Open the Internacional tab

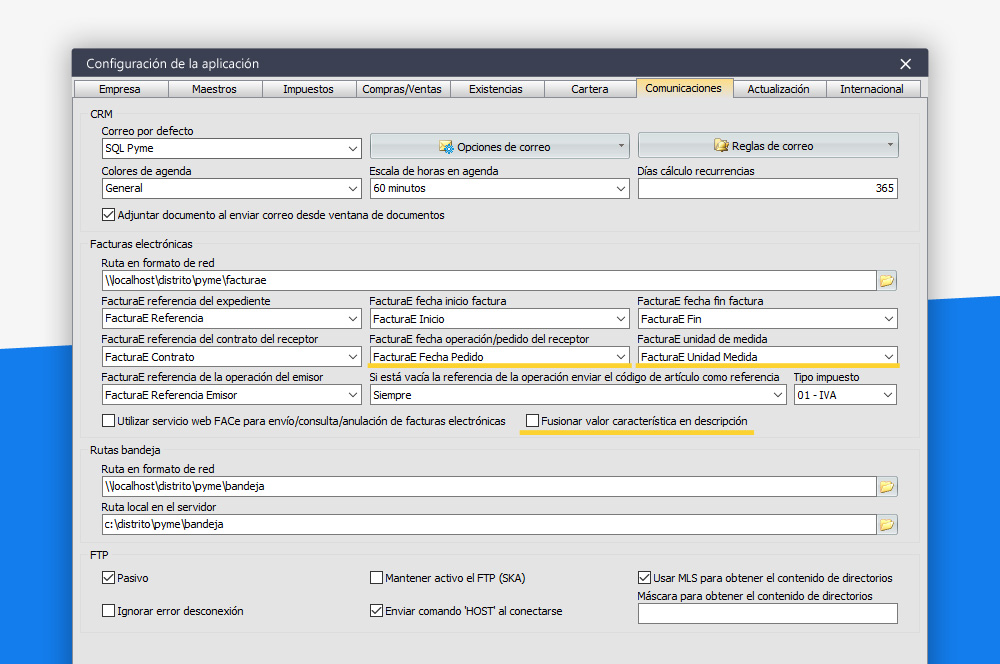(x=871, y=89)
